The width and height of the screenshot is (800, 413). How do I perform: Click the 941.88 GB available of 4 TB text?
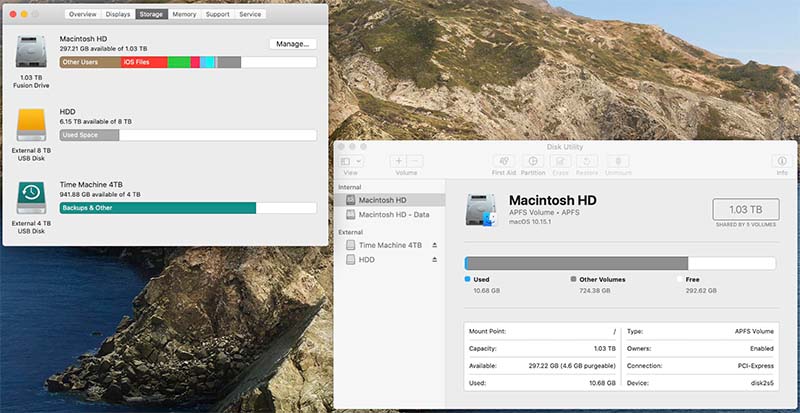click(x=100, y=195)
